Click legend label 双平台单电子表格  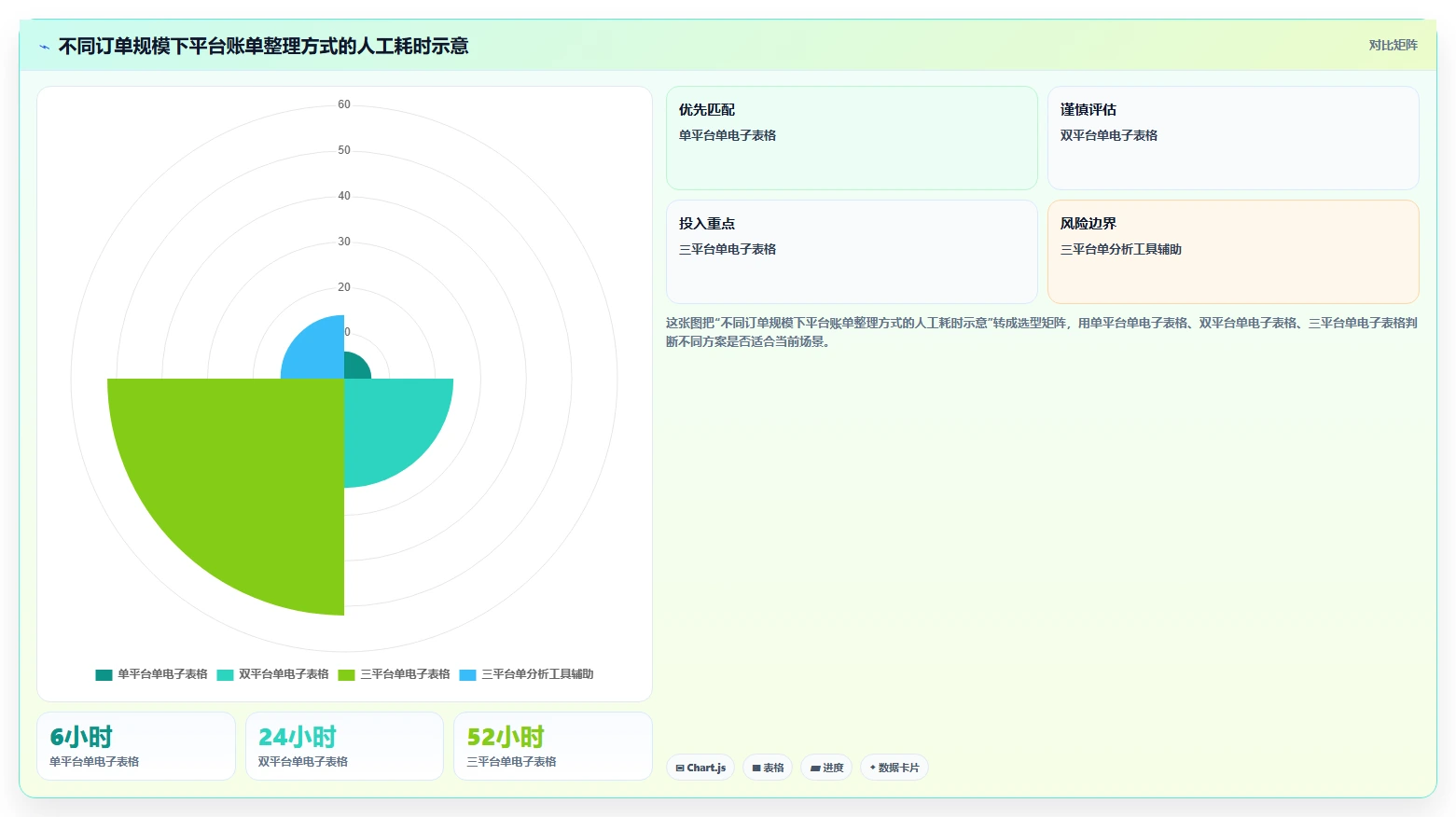click(x=284, y=674)
